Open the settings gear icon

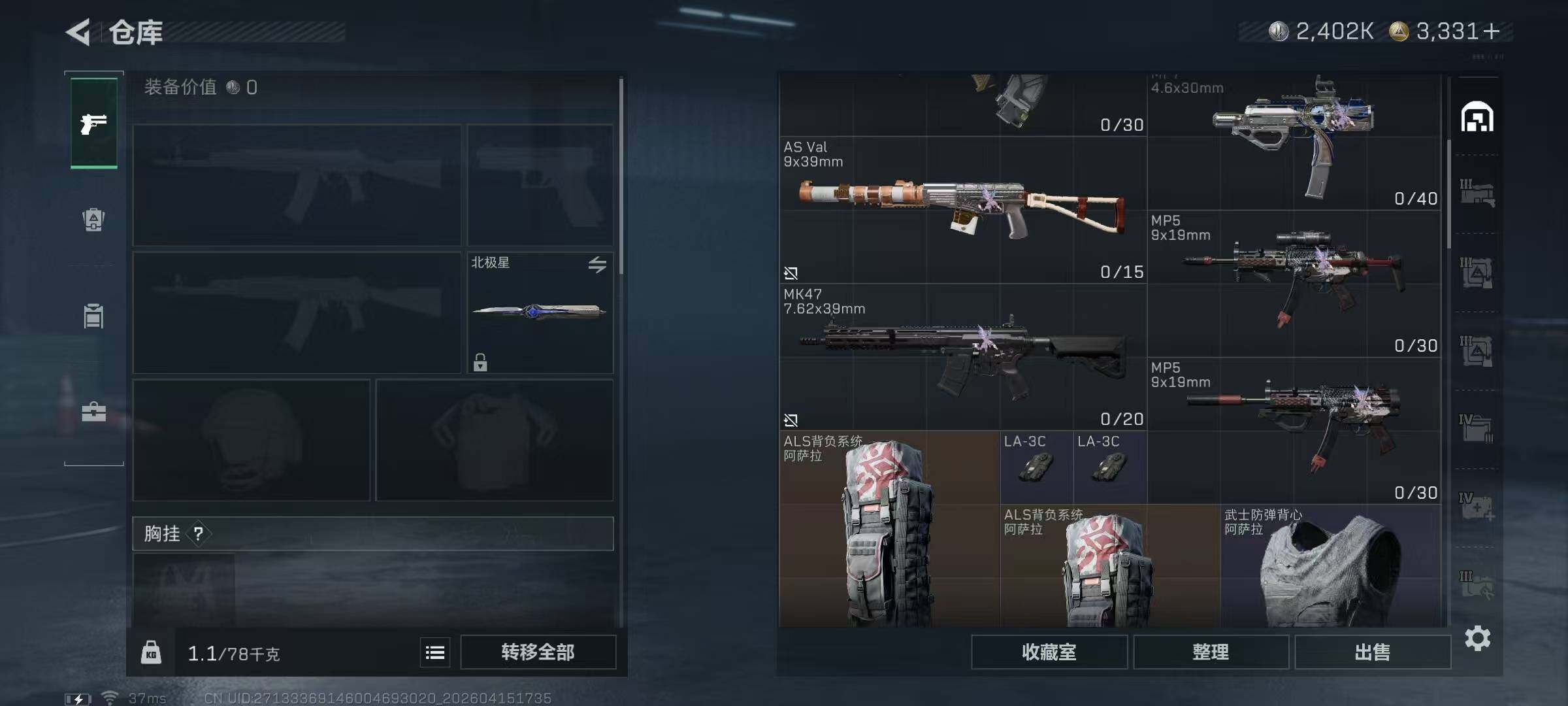click(x=1477, y=638)
